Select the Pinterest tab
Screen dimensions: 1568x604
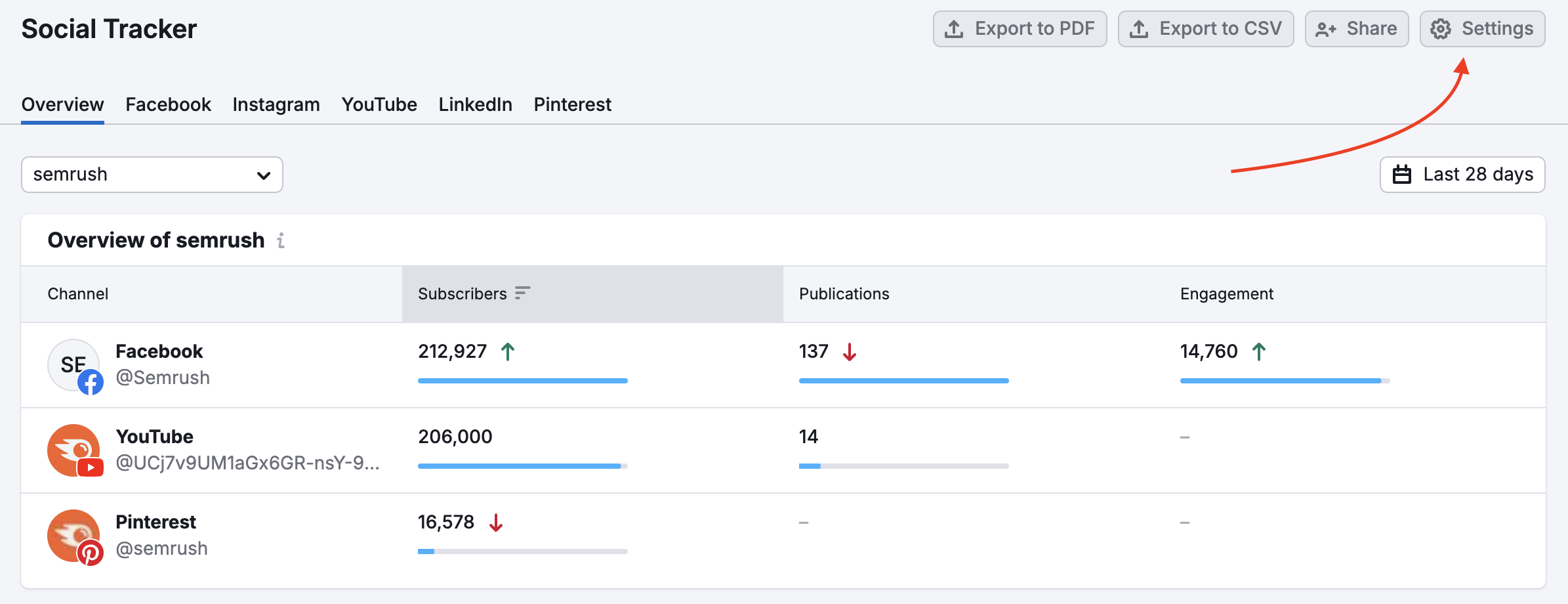572,104
